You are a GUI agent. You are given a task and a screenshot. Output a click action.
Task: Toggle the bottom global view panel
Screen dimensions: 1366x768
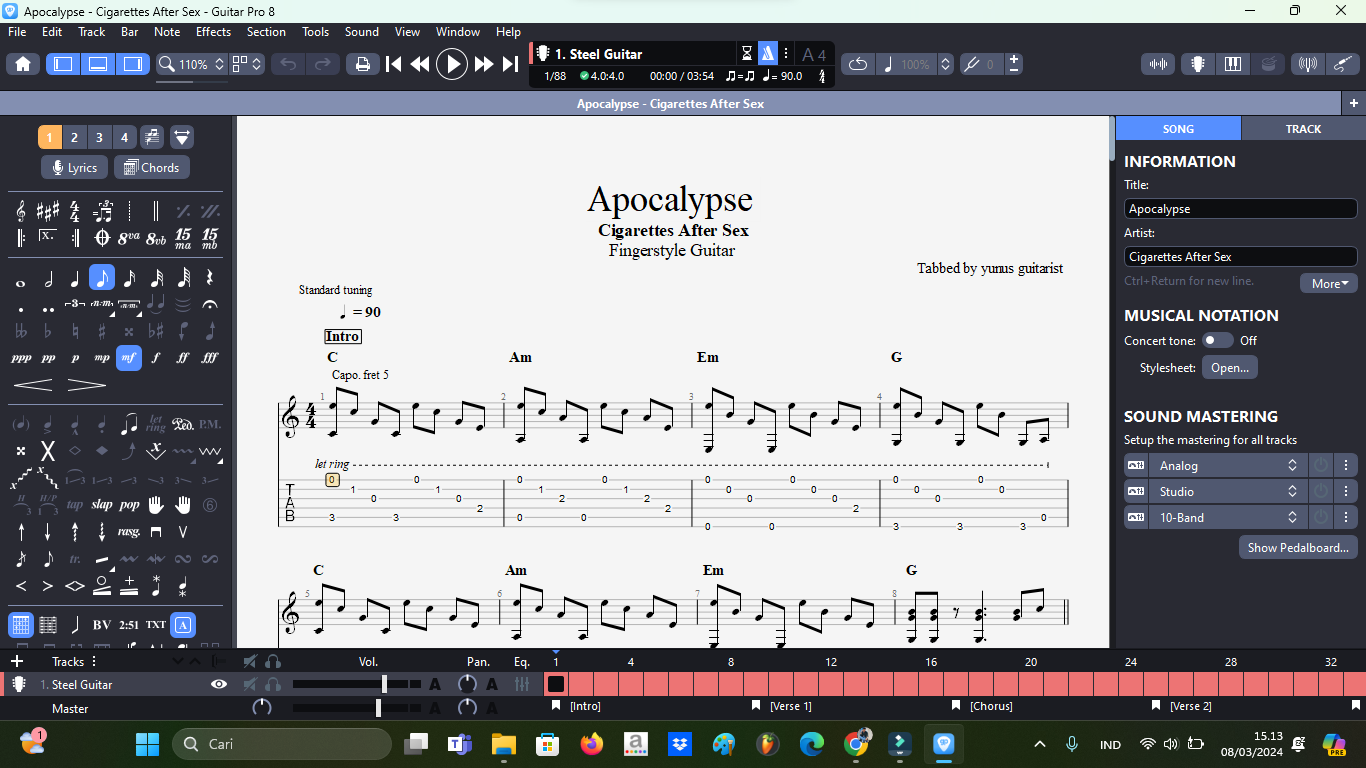(x=98, y=64)
